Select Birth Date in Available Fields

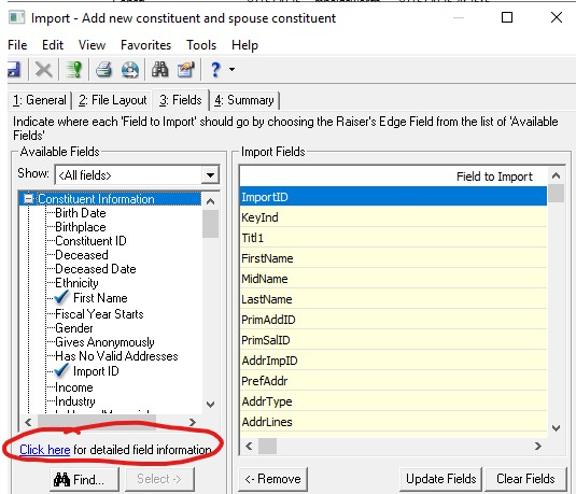click(x=80, y=213)
